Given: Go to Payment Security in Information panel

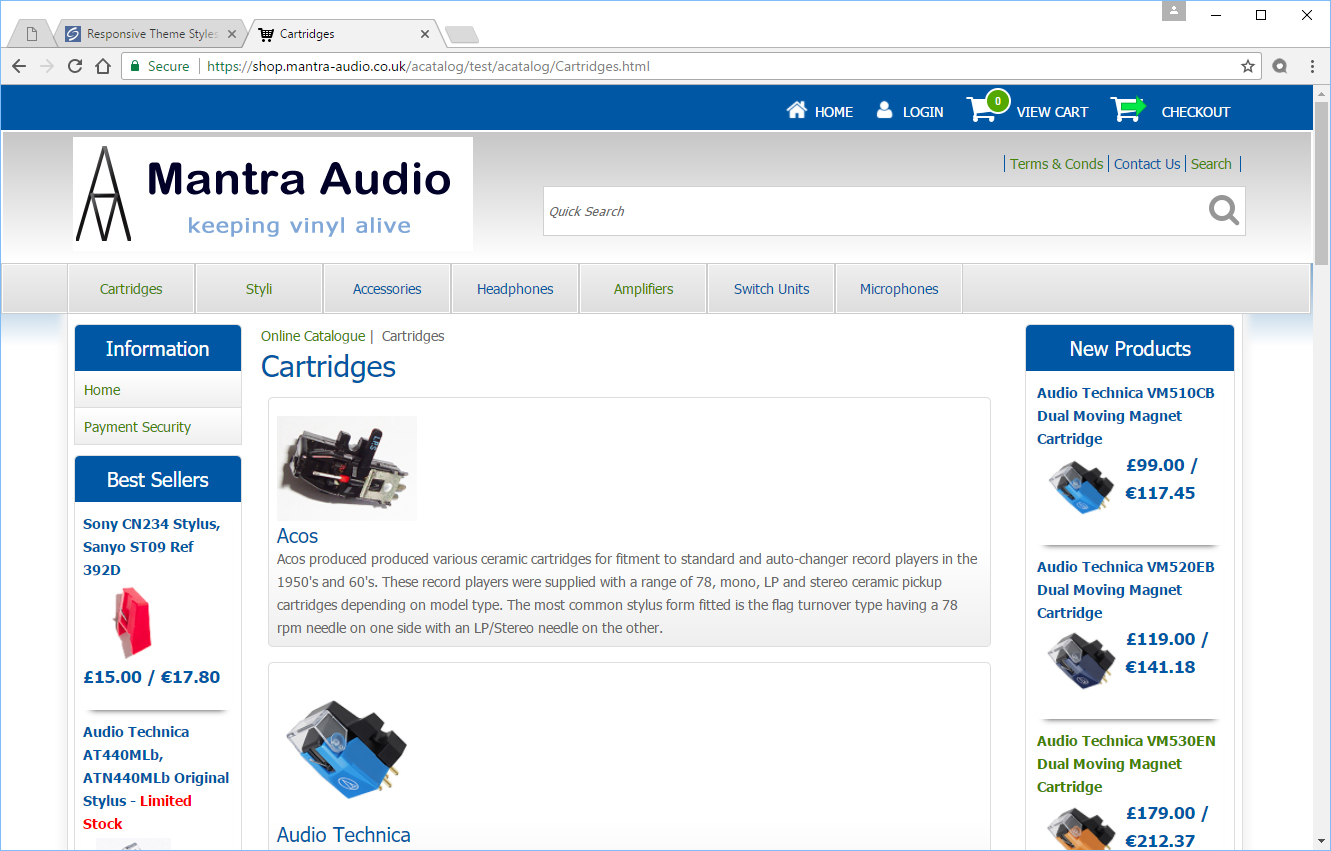Looking at the screenshot, I should click(137, 427).
